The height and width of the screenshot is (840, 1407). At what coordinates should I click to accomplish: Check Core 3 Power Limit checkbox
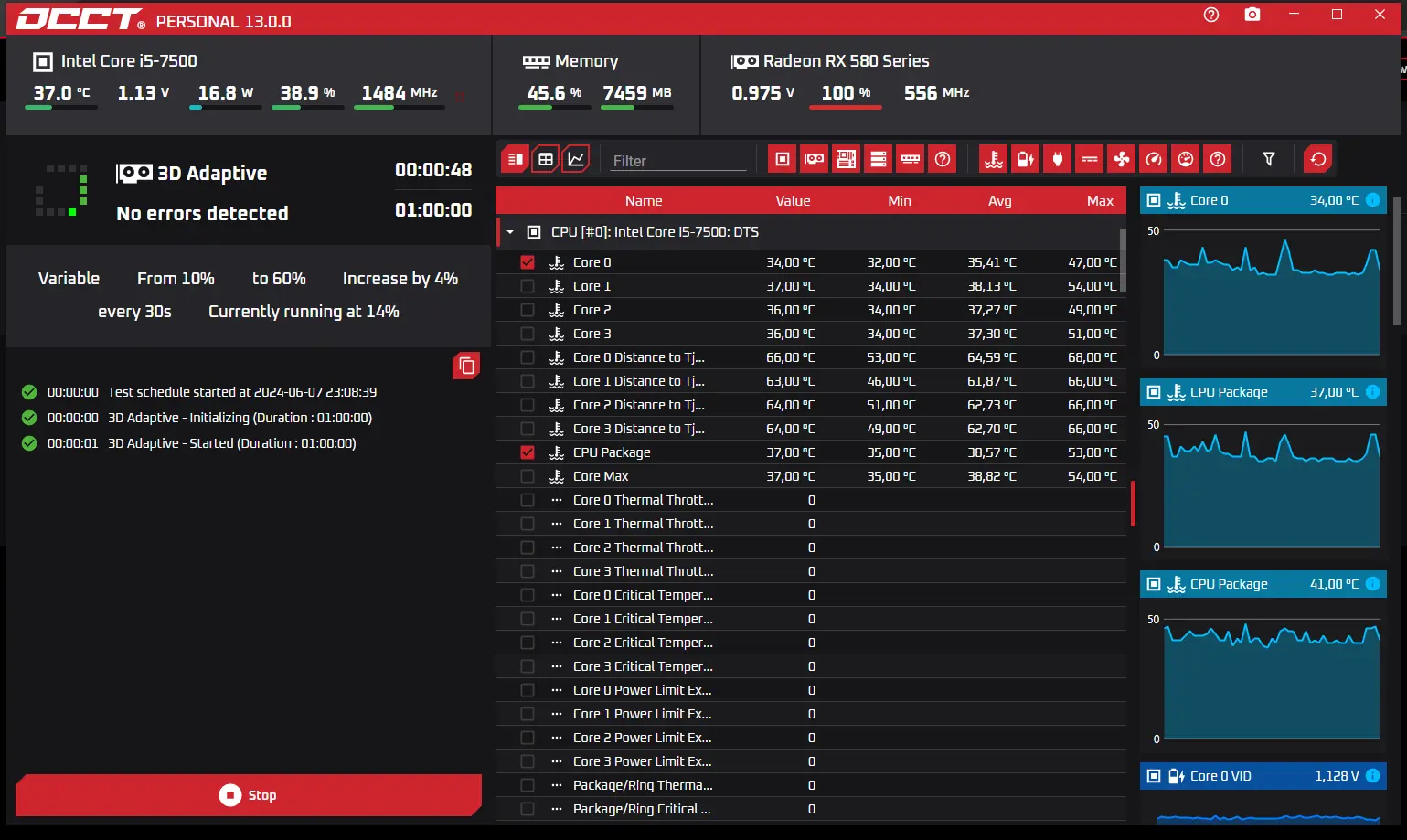[x=528, y=761]
